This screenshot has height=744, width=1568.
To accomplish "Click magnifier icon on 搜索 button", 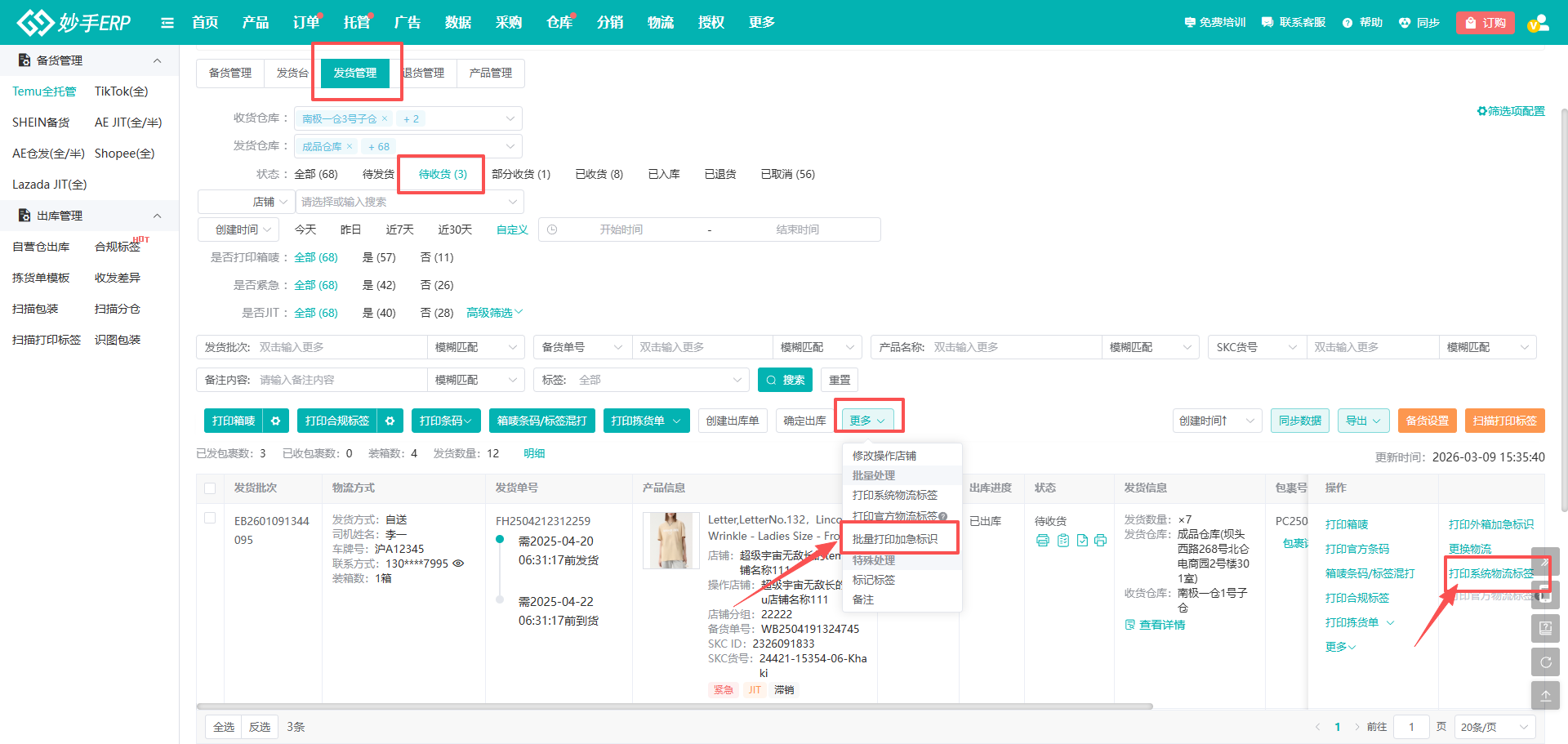I will (771, 380).
